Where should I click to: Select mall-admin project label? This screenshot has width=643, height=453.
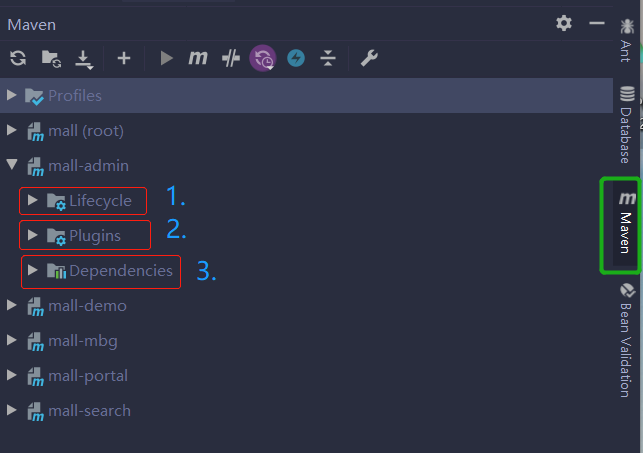click(89, 166)
